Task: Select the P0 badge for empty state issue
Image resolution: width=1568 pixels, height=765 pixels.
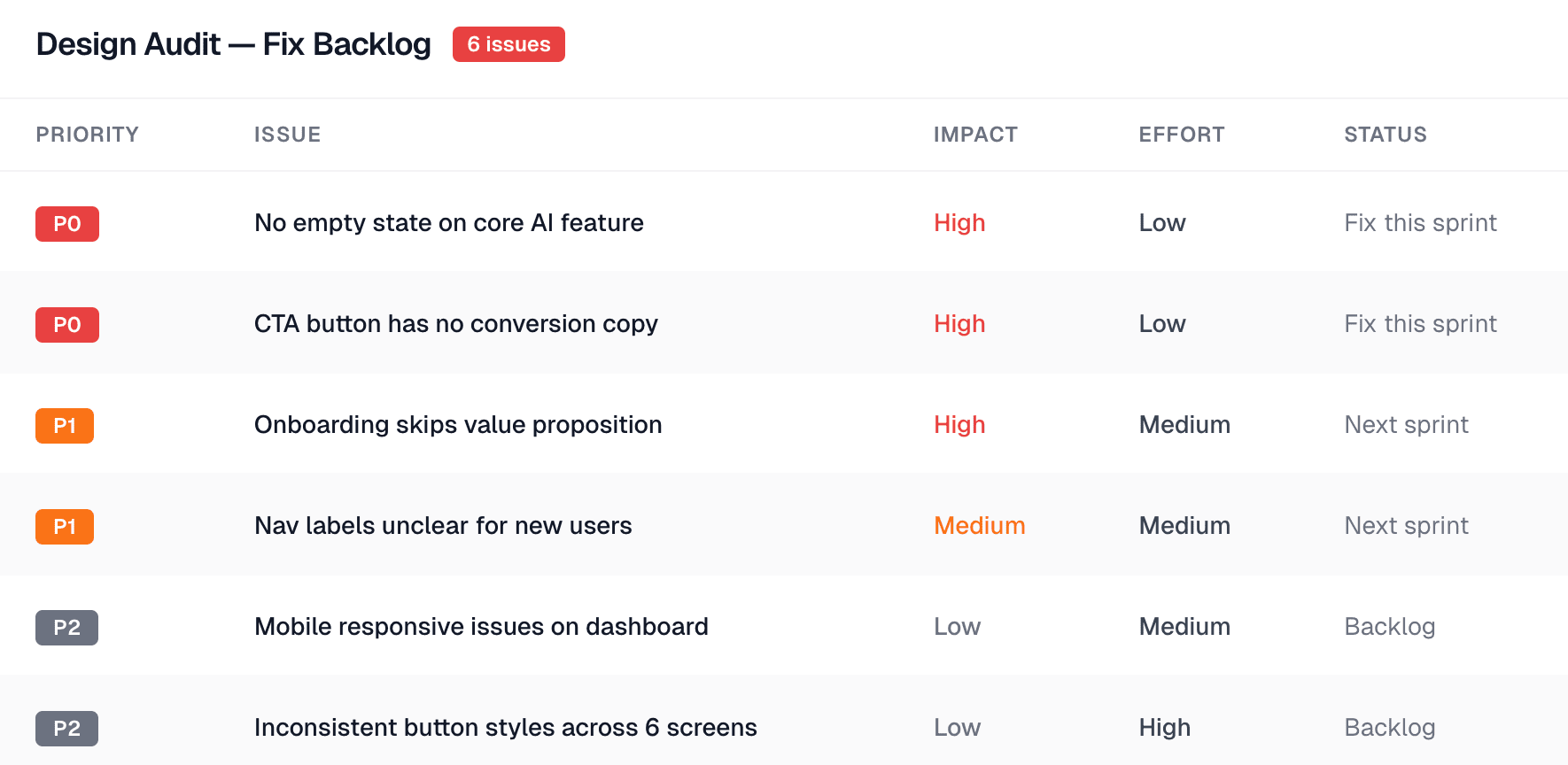Action: point(67,224)
